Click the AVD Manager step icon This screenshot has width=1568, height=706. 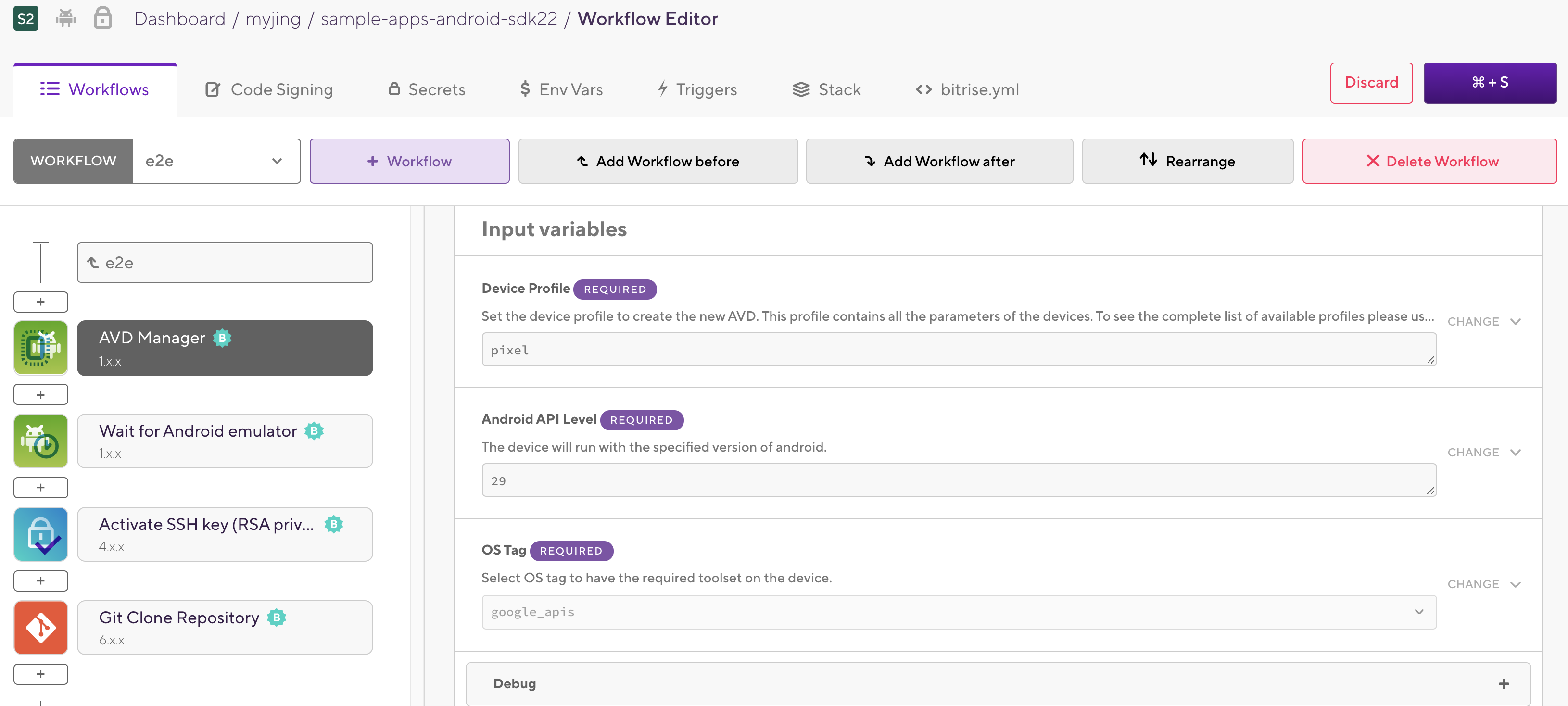pos(41,348)
